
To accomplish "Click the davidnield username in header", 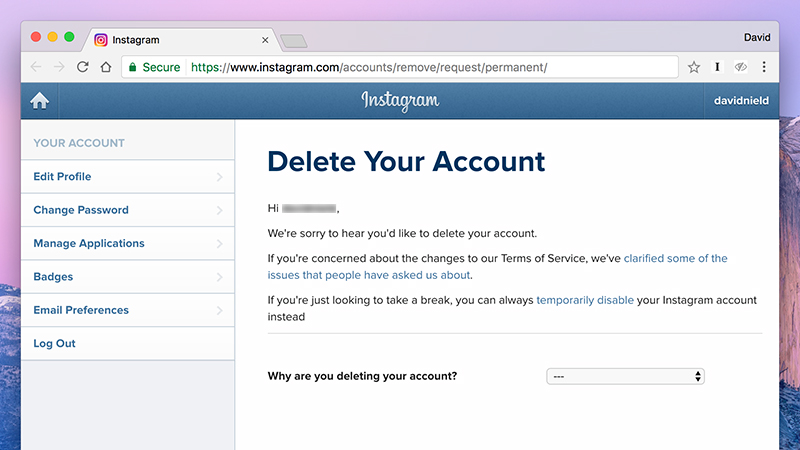I will pos(741,101).
